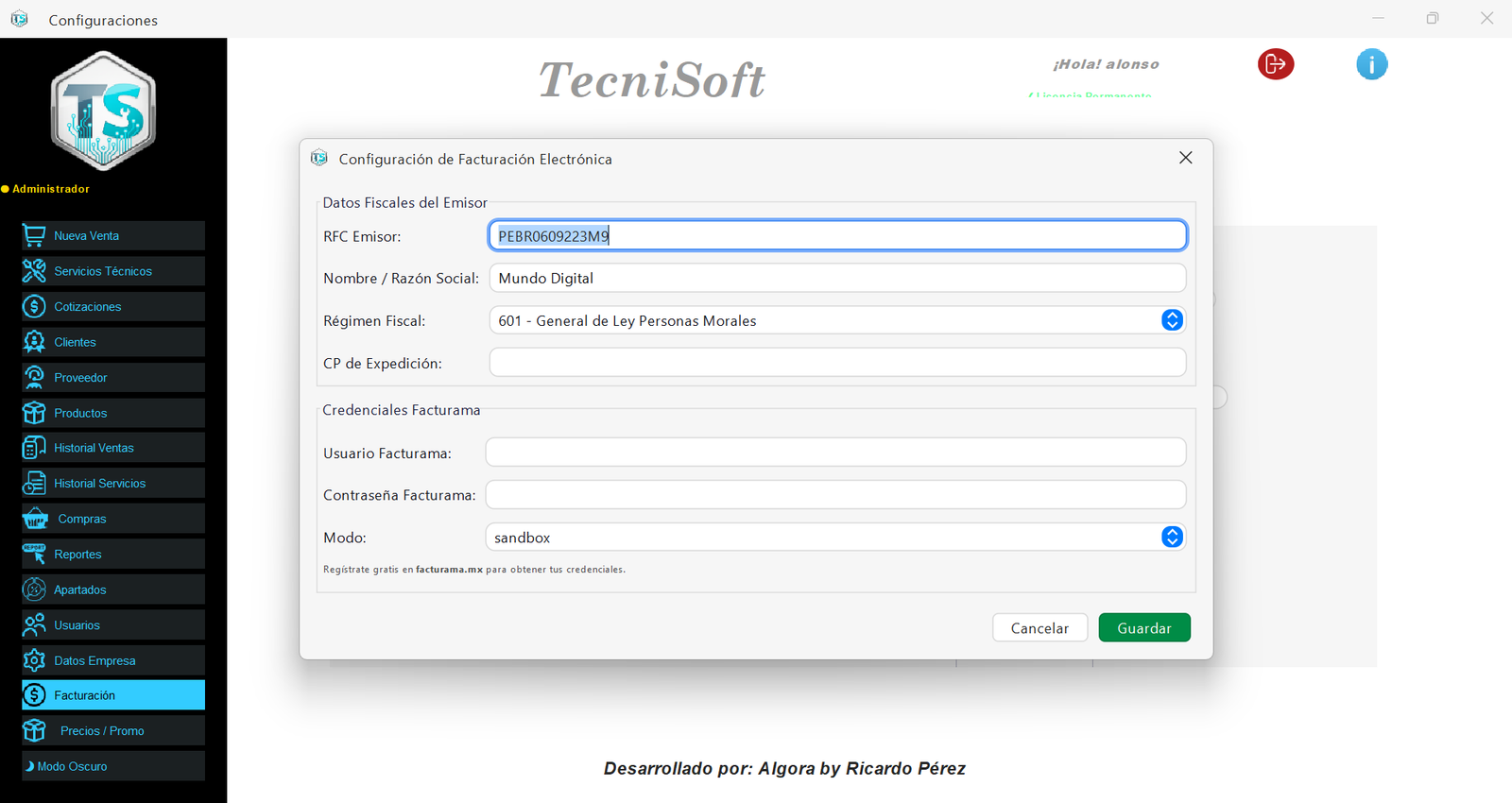Click the Clientes person icon
Viewport: 1512px width, 803px height.
(34, 342)
